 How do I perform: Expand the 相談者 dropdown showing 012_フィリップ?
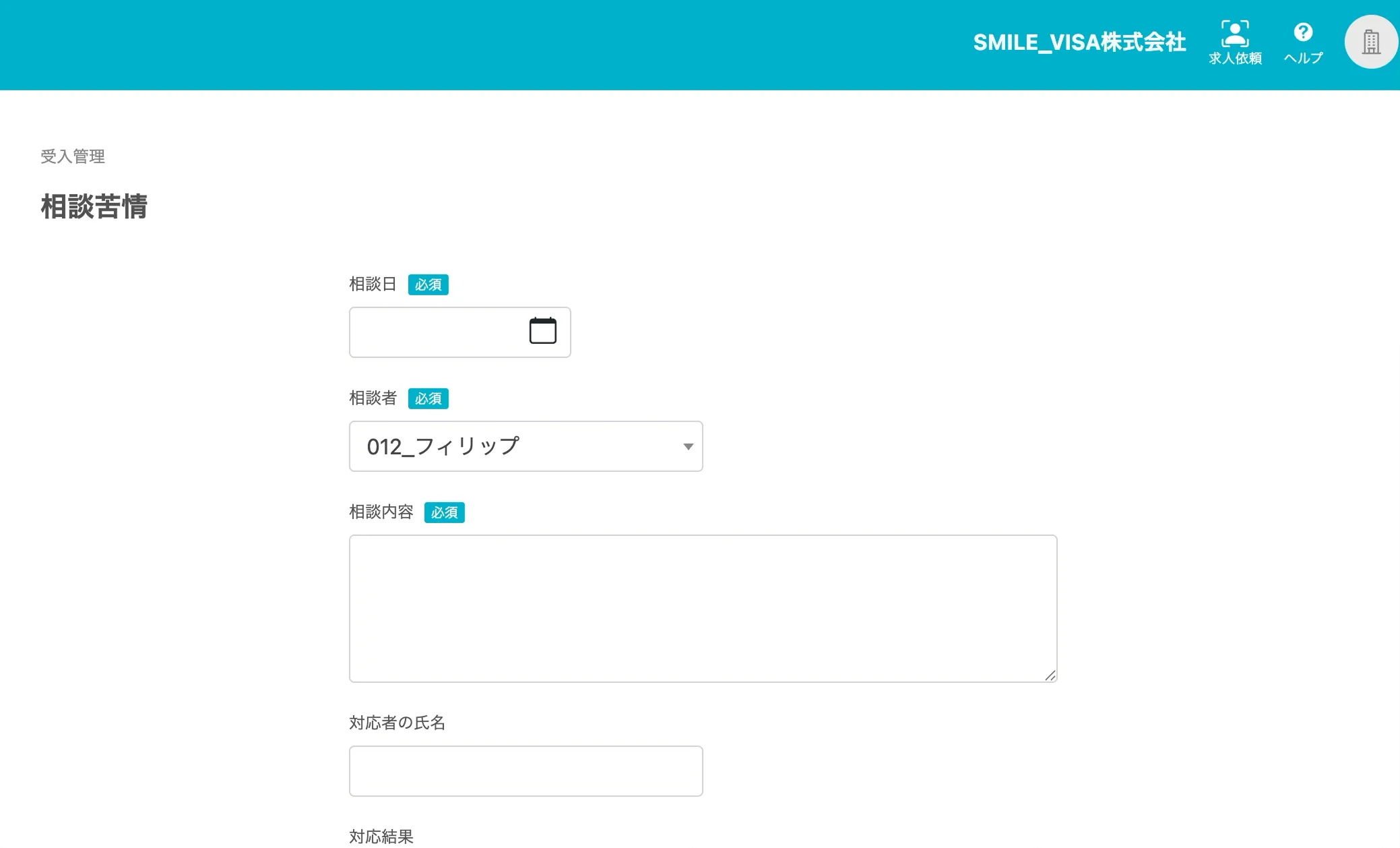click(x=512, y=446)
